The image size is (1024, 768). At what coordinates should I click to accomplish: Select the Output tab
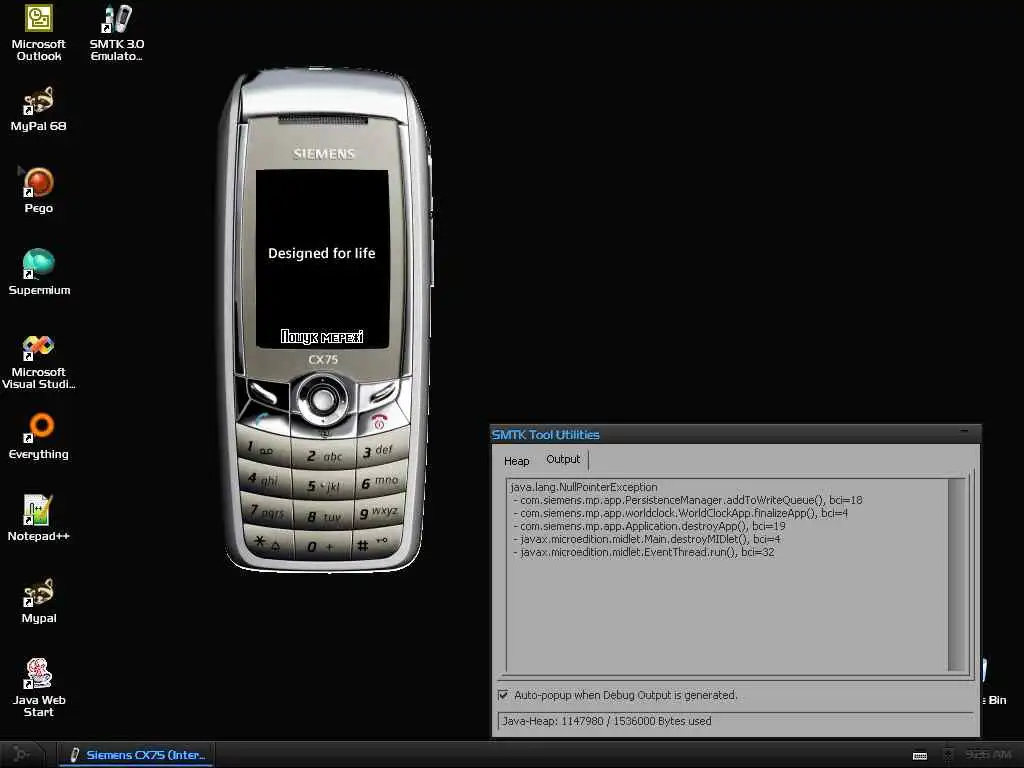coord(563,459)
